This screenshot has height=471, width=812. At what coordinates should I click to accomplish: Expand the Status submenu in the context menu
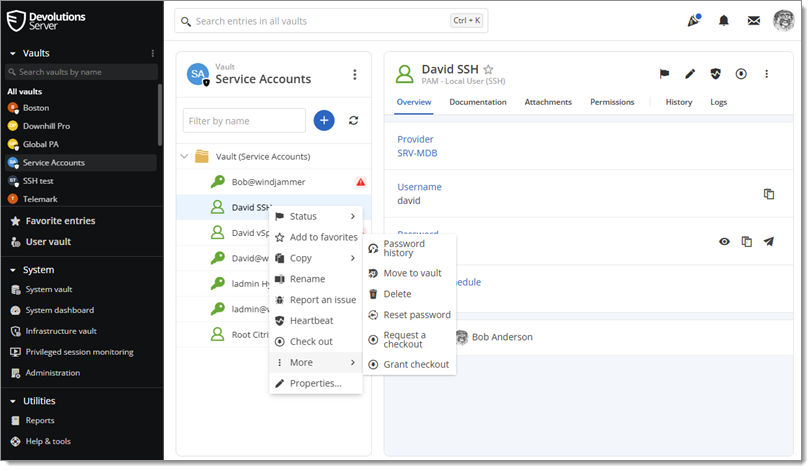pos(315,216)
